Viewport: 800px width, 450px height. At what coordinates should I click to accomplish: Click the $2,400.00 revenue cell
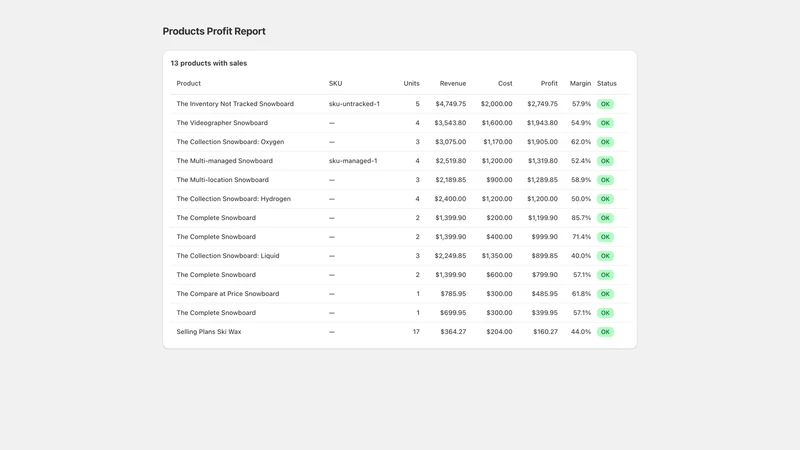(x=450, y=199)
